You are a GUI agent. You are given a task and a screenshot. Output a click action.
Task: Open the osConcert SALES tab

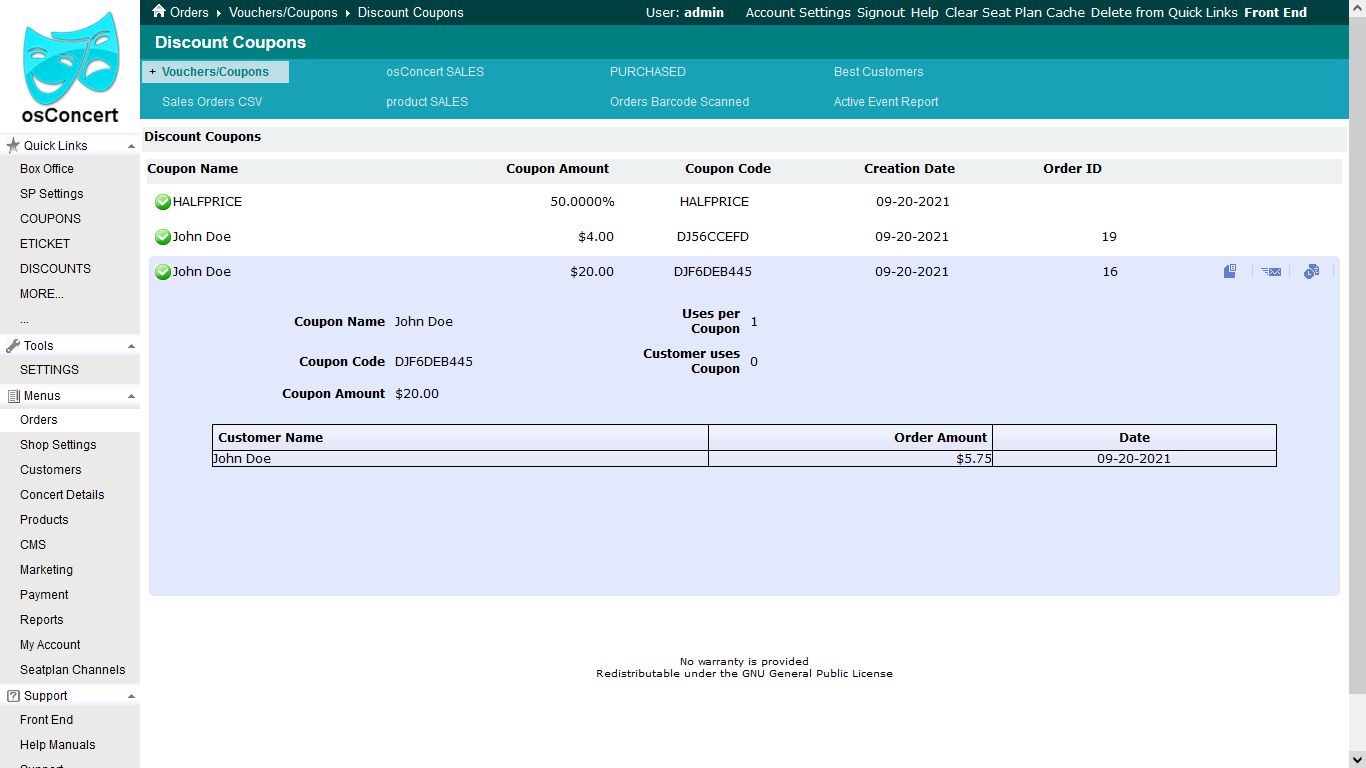[435, 72]
